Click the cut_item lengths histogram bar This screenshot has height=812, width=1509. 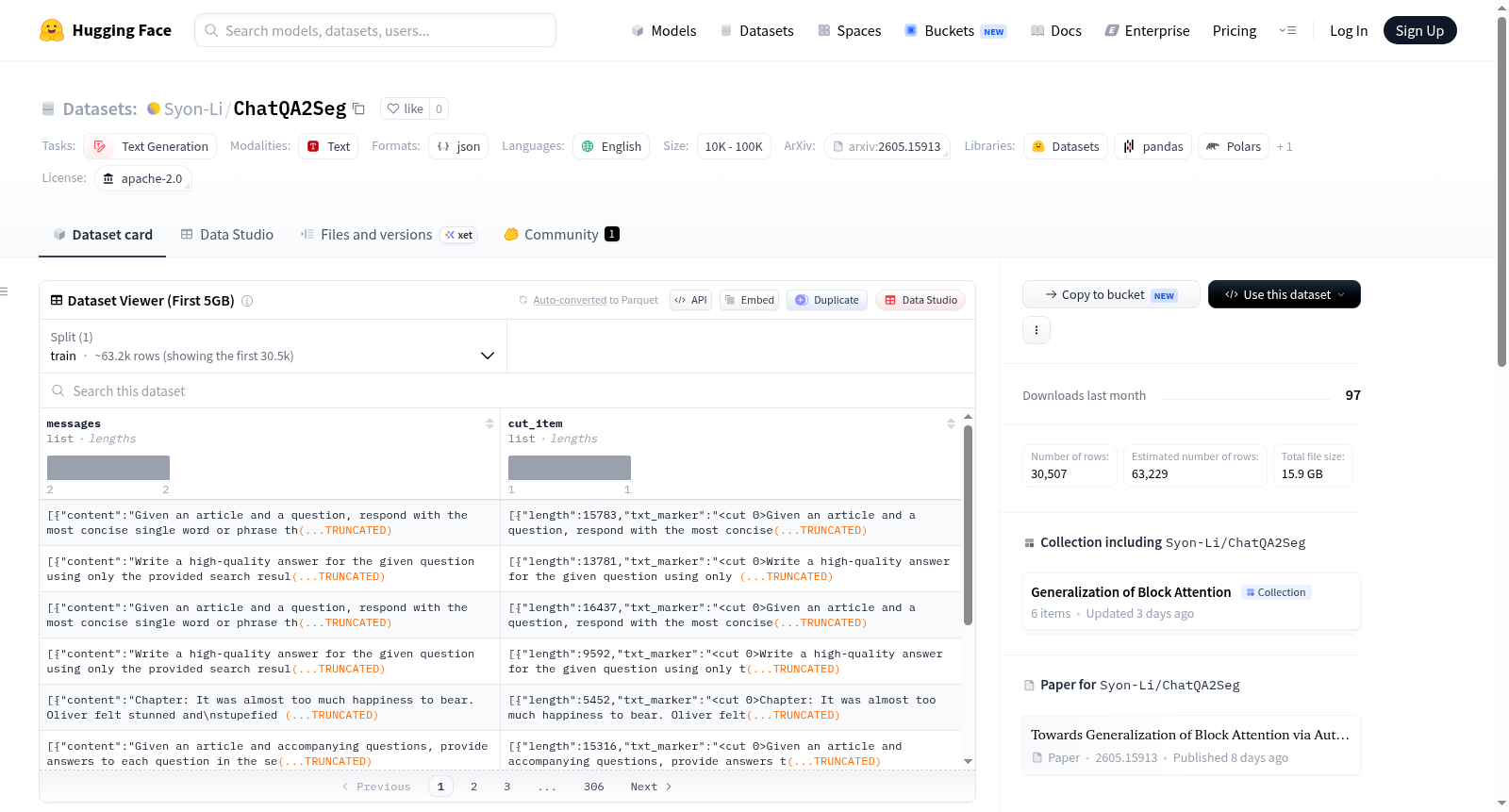point(570,468)
